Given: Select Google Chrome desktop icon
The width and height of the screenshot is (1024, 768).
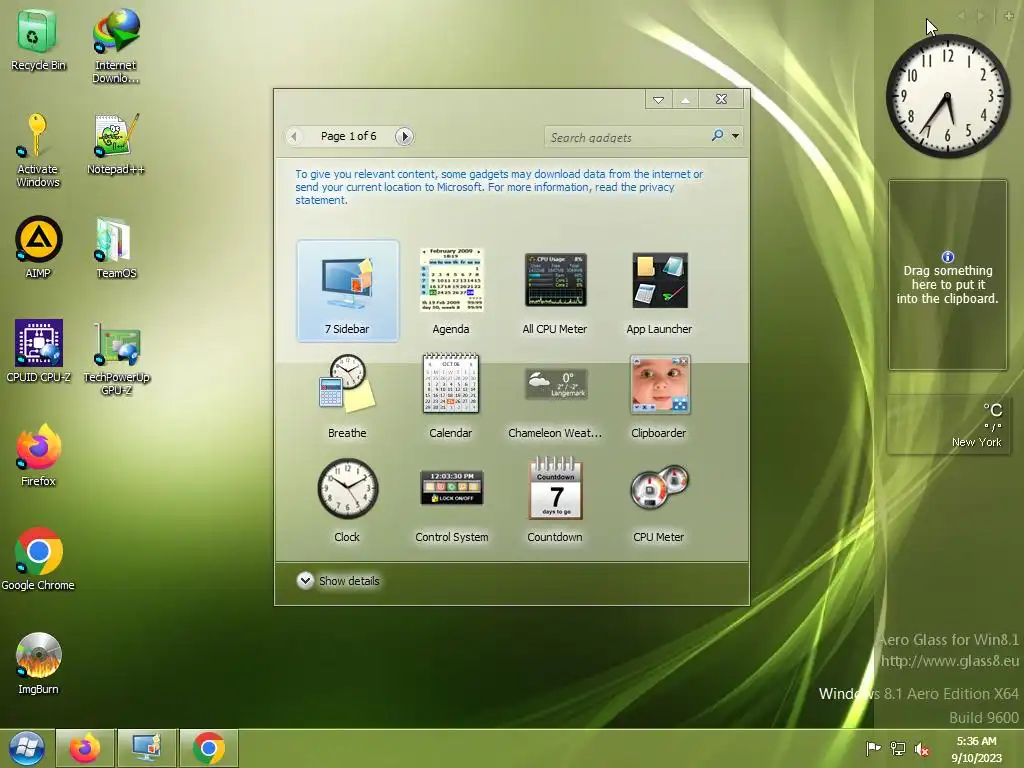Looking at the screenshot, I should [x=38, y=559].
